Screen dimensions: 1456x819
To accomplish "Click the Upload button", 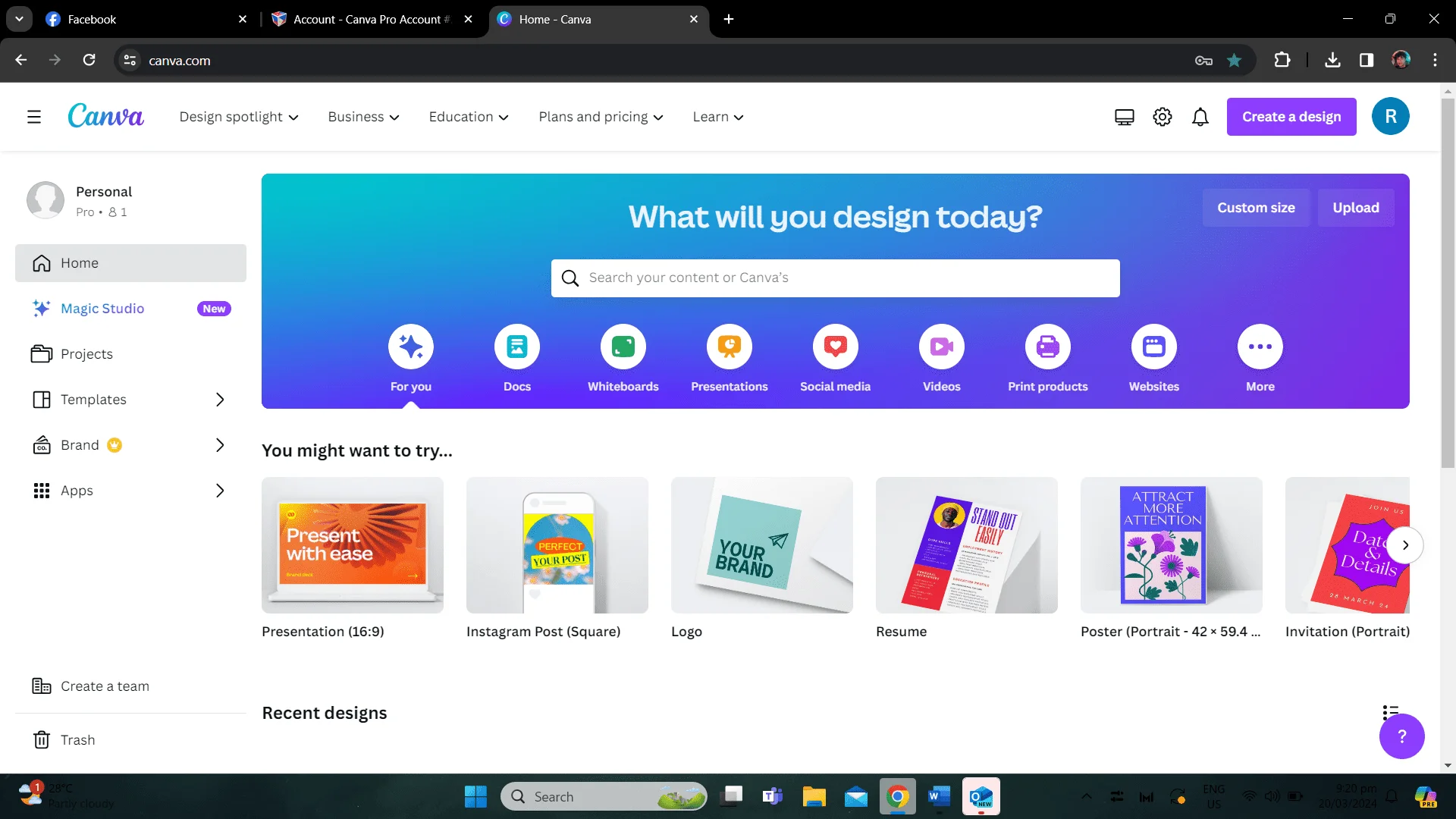I will click(1356, 208).
